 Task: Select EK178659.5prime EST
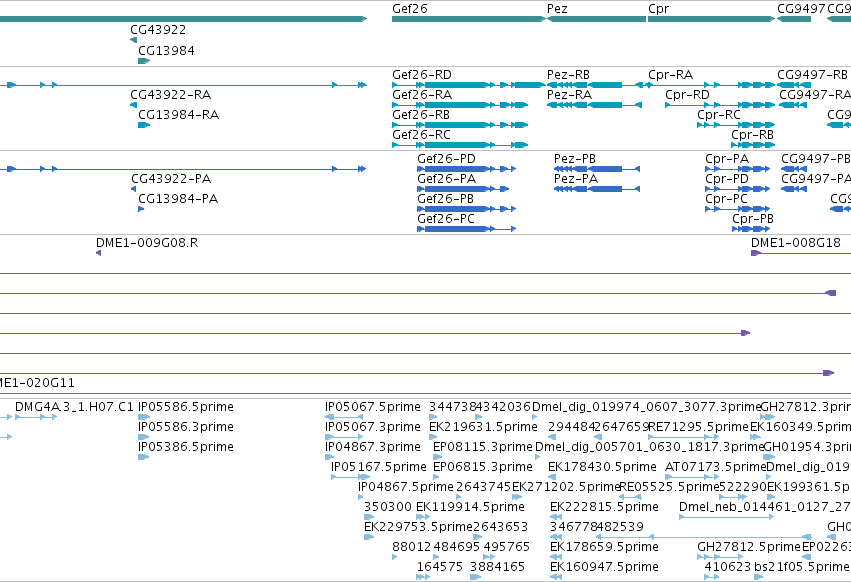605,547
